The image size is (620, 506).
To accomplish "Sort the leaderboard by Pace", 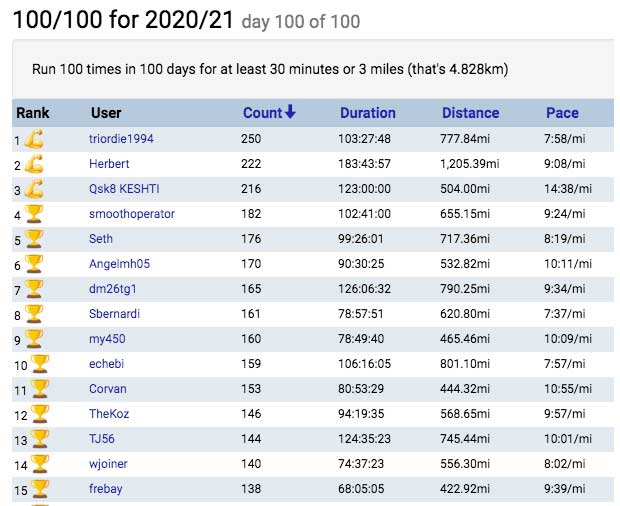I will (562, 113).
